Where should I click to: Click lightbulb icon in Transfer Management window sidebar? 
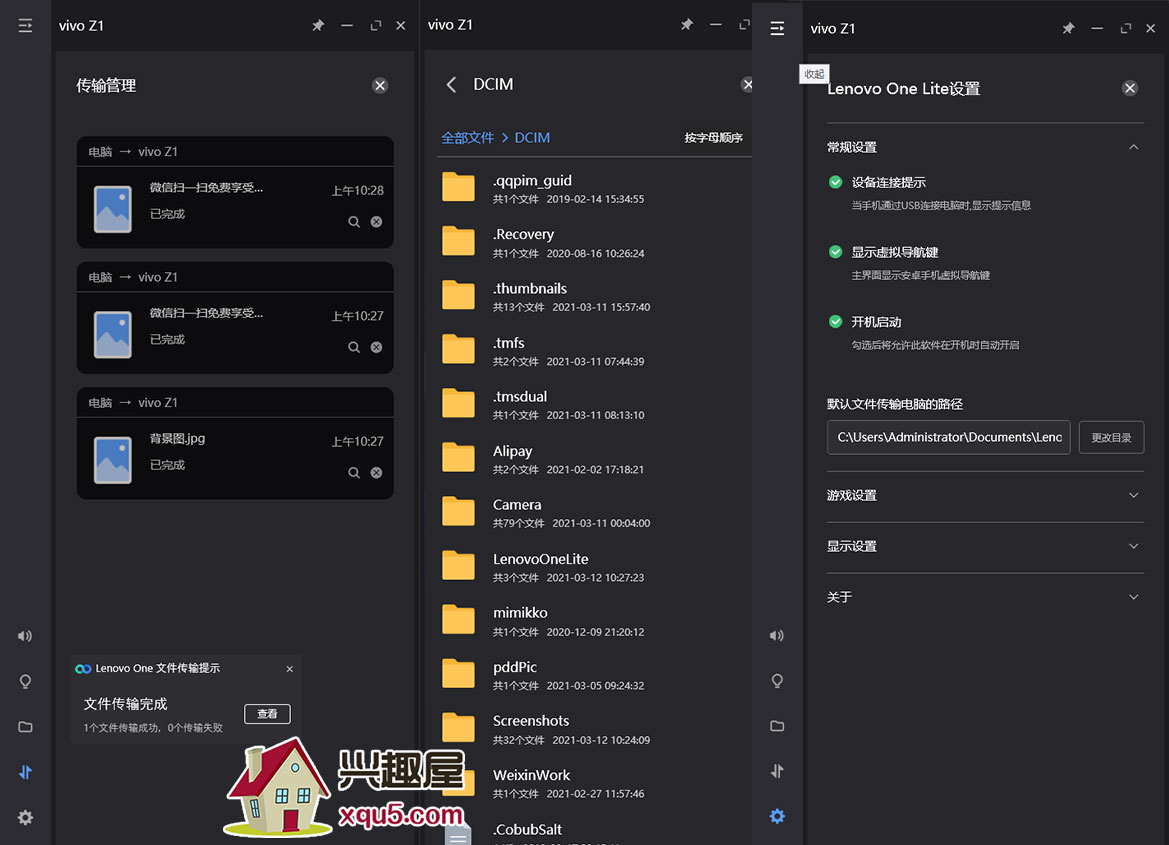point(25,682)
